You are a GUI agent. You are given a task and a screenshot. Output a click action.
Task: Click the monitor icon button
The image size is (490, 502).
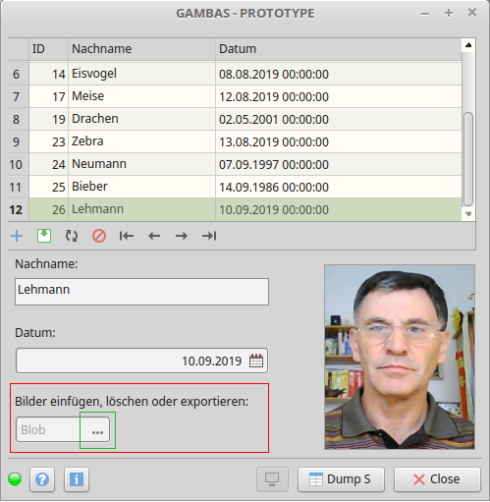coord(272,480)
